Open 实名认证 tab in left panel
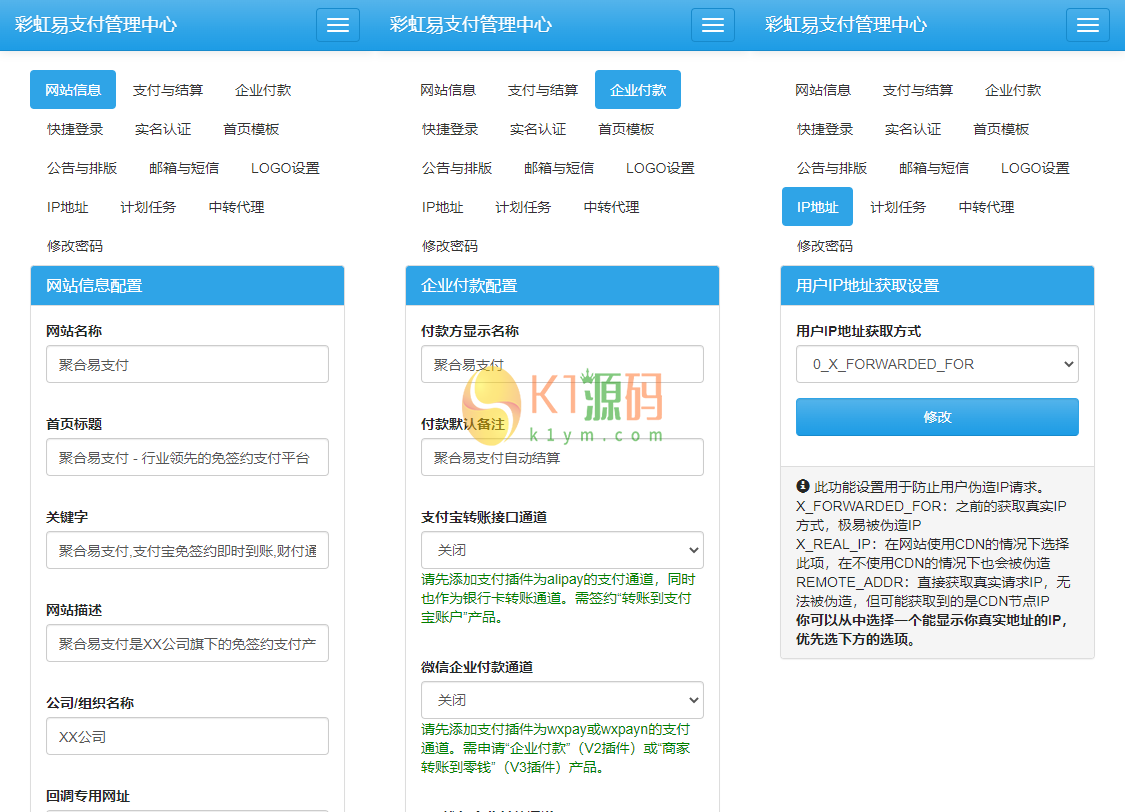The image size is (1125, 812). (x=163, y=129)
